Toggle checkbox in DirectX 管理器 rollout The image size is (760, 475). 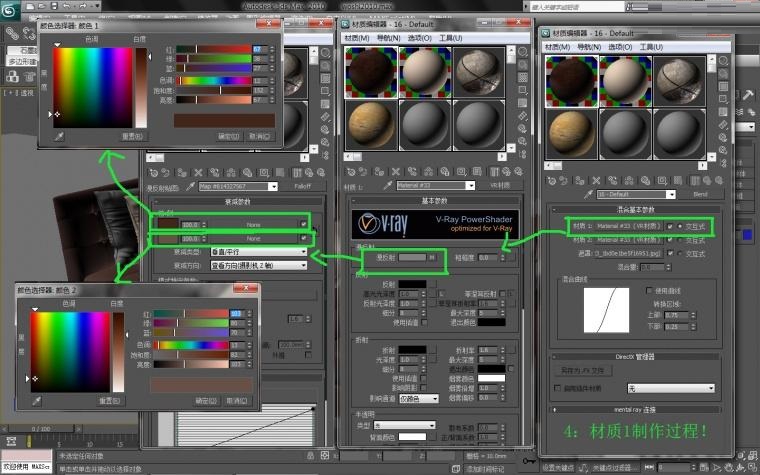(x=557, y=388)
